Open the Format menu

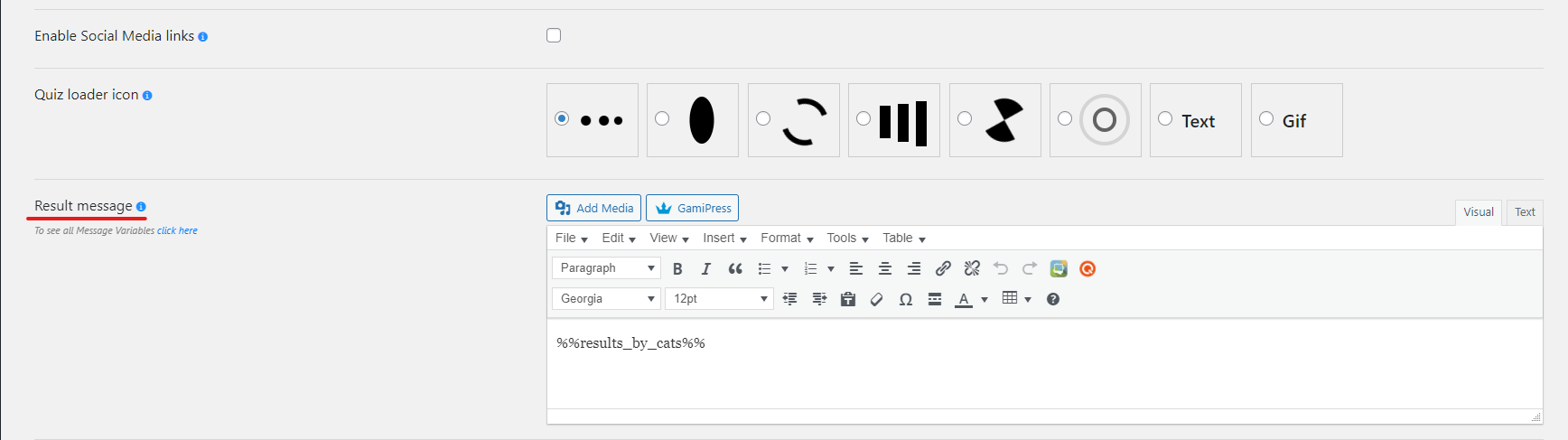click(787, 239)
